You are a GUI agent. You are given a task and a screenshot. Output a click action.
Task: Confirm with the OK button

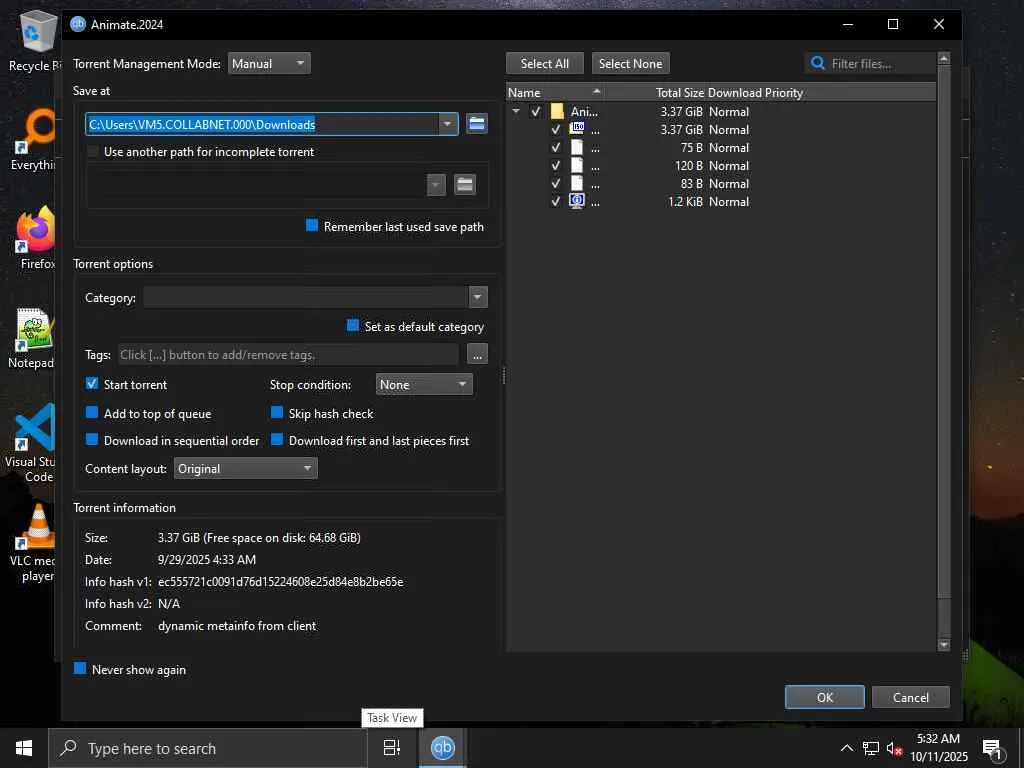coord(824,697)
